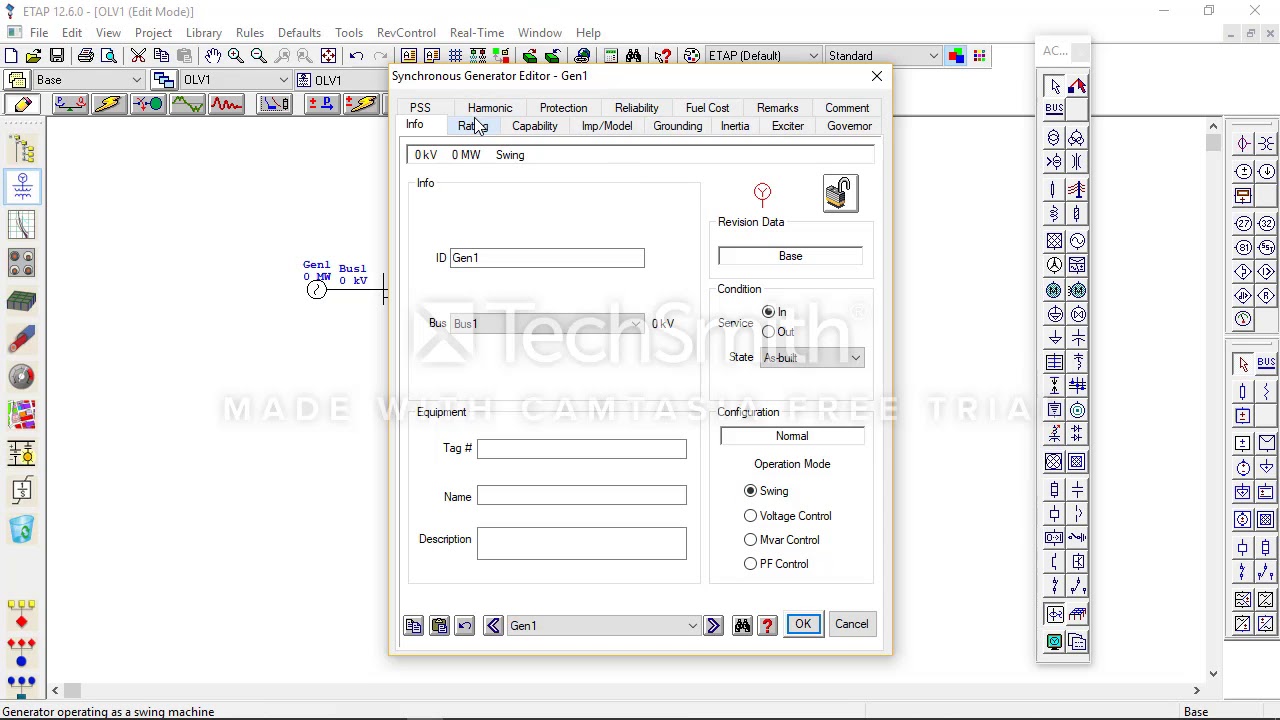Select Swing operation mode
The image size is (1280, 720).
coord(751,491)
